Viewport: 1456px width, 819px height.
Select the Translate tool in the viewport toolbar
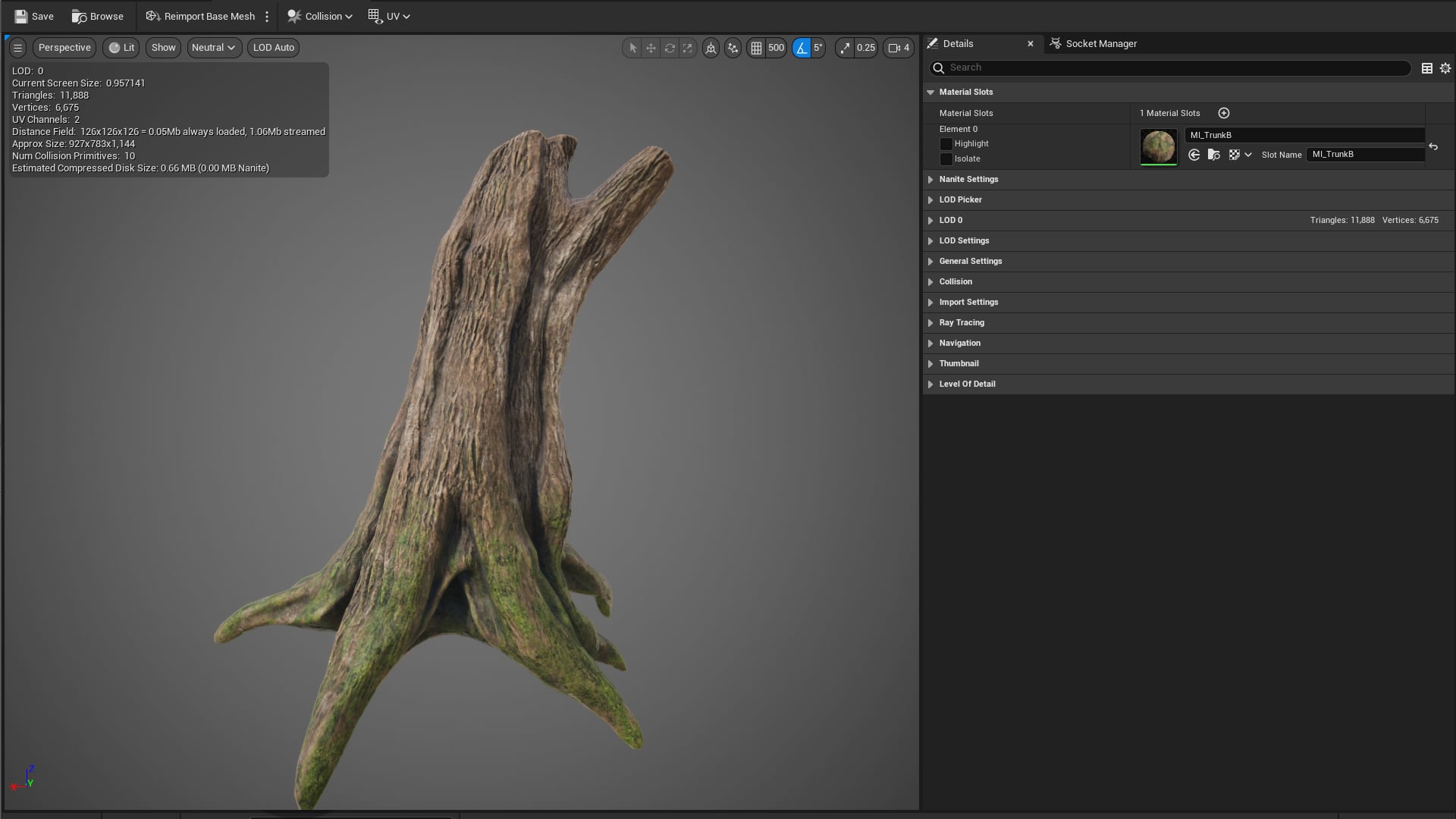coord(651,48)
